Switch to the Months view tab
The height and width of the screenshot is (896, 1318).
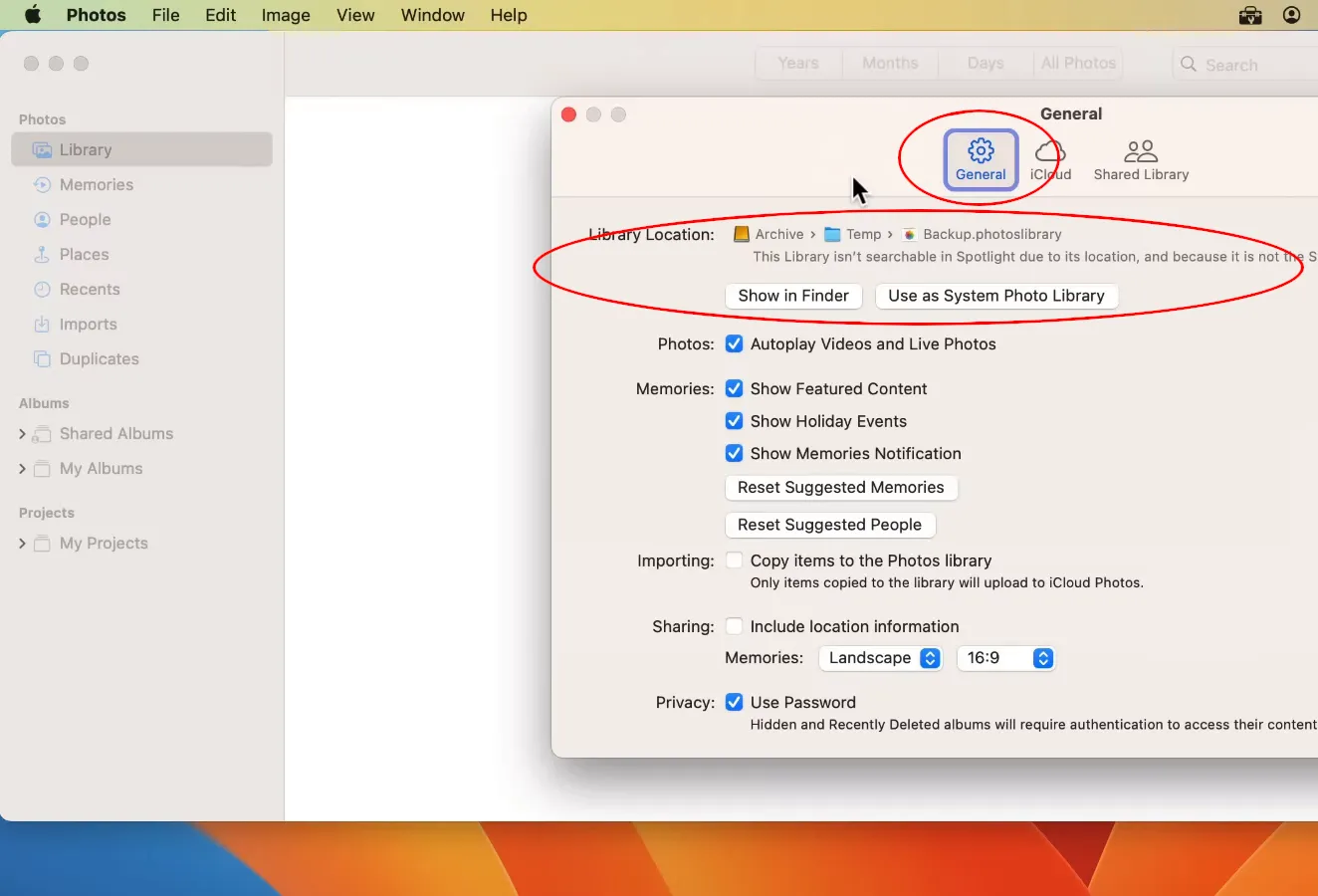(x=890, y=63)
